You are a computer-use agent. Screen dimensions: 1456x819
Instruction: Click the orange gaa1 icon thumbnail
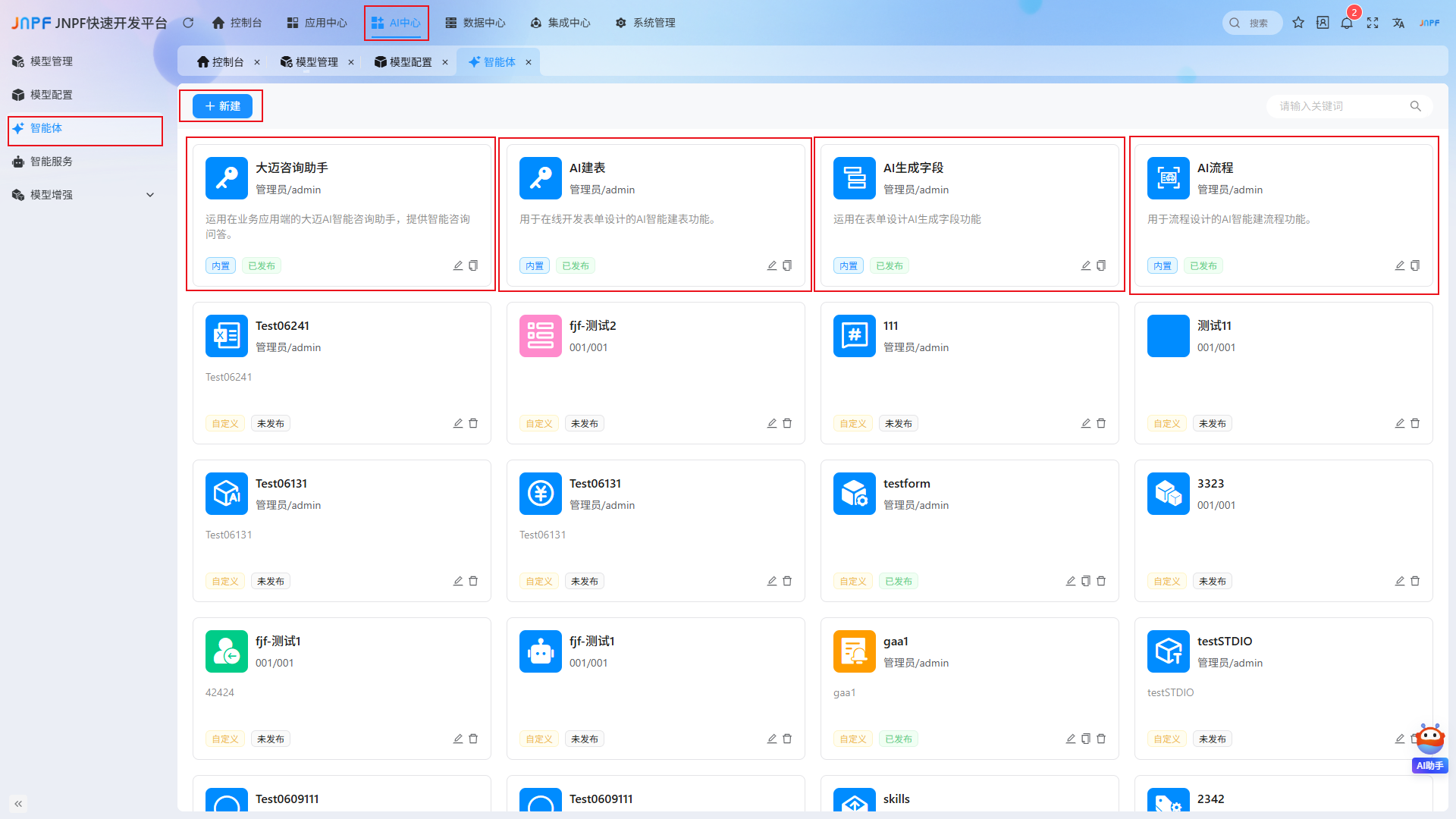[x=855, y=651]
